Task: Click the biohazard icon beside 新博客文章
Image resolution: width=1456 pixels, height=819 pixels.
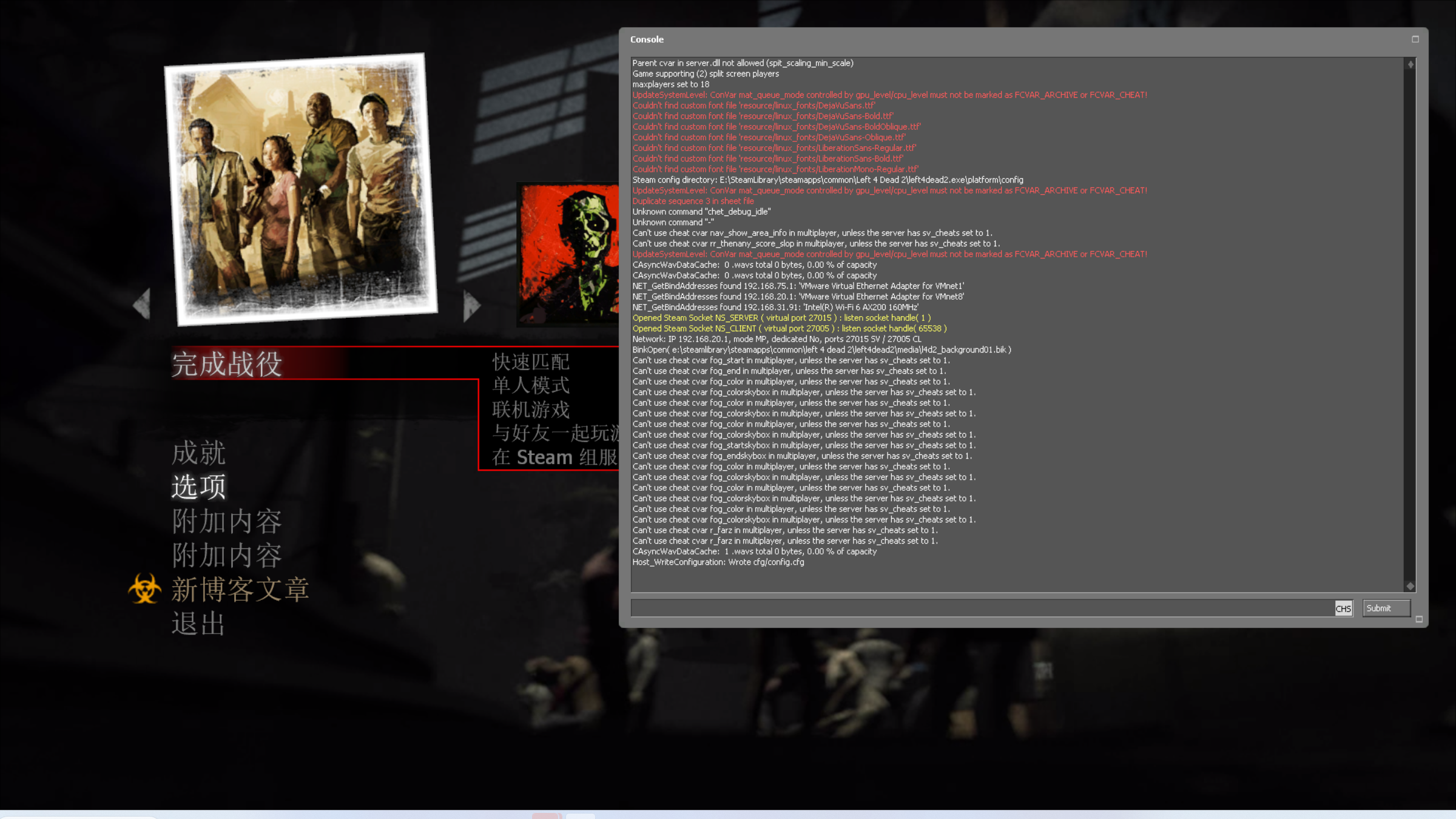Action: (144, 588)
